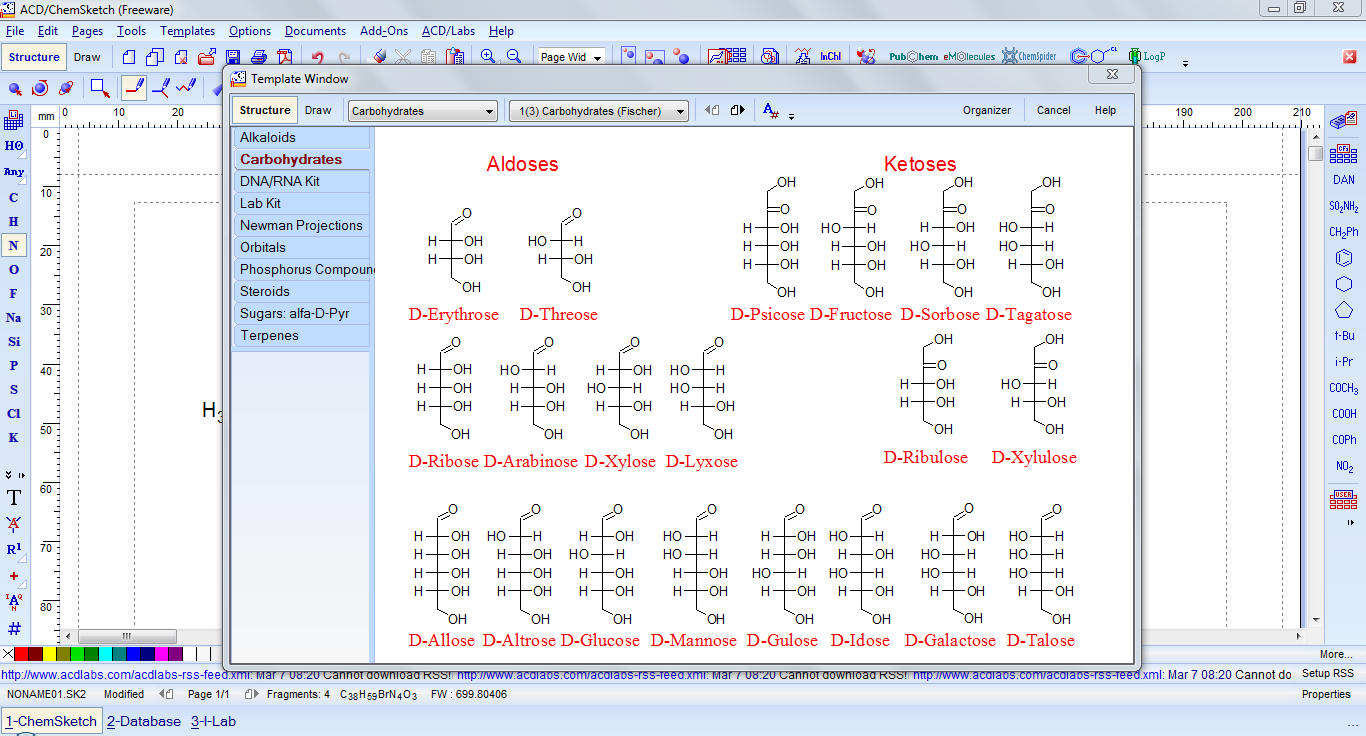Select the Carbon 'C' atom button
The width and height of the screenshot is (1366, 736).
tap(14, 197)
